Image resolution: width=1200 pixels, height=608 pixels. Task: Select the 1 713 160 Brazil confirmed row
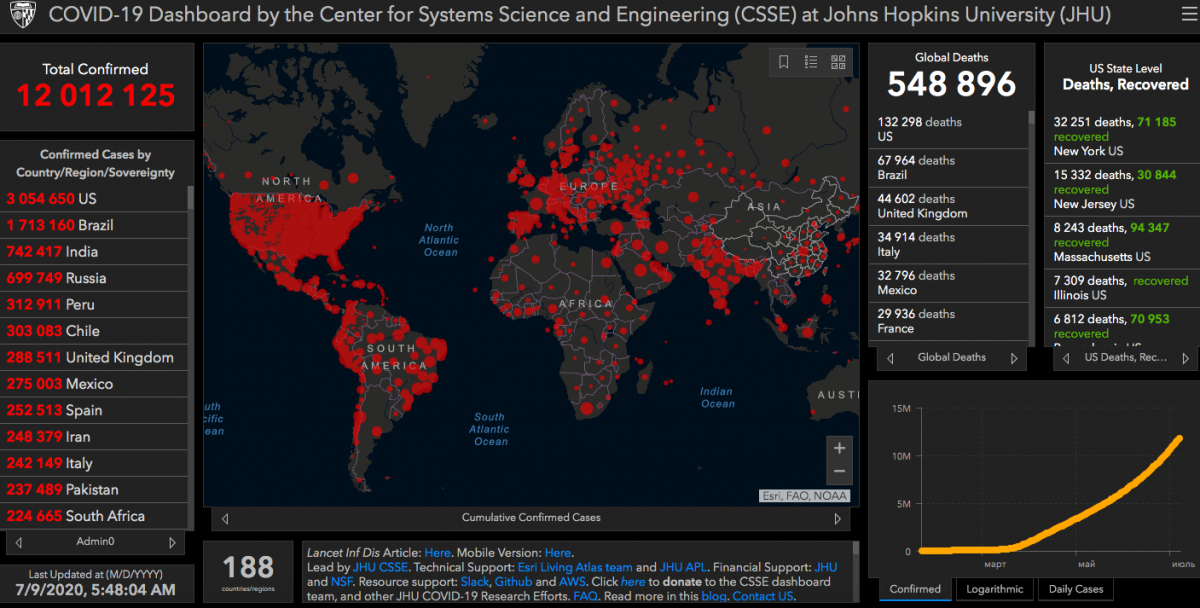tap(96, 225)
